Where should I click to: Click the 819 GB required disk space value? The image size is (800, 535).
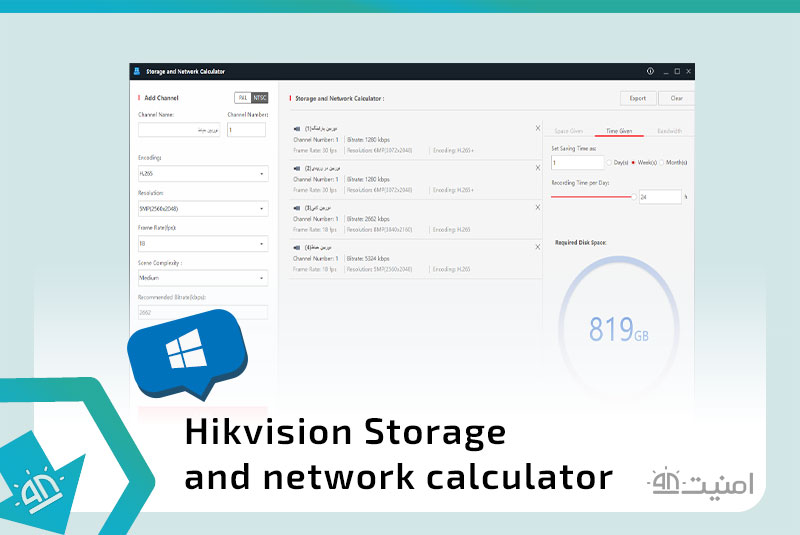click(x=619, y=329)
